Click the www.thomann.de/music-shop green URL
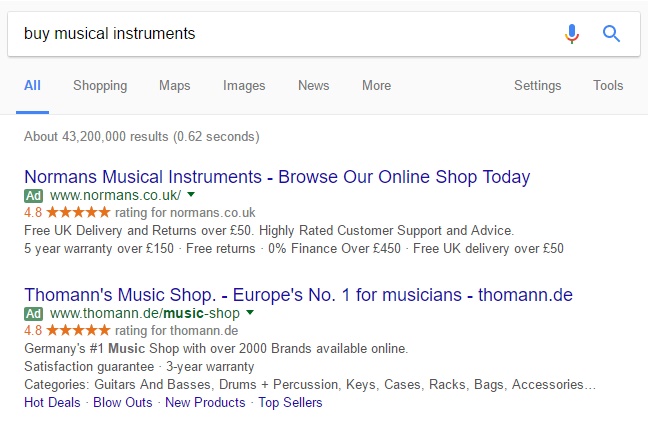Image resolution: width=648 pixels, height=428 pixels. [145, 313]
